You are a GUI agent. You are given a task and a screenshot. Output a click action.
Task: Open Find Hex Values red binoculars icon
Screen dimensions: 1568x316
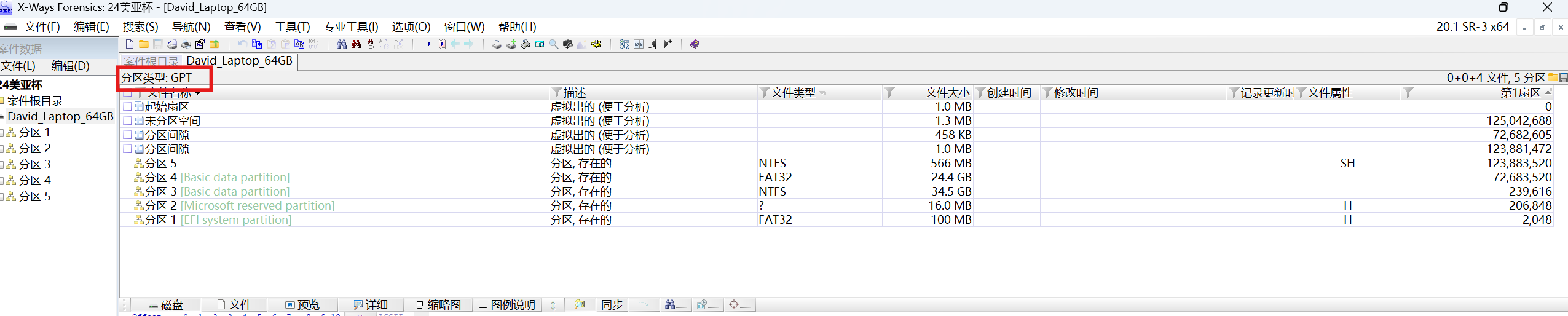pos(356,44)
